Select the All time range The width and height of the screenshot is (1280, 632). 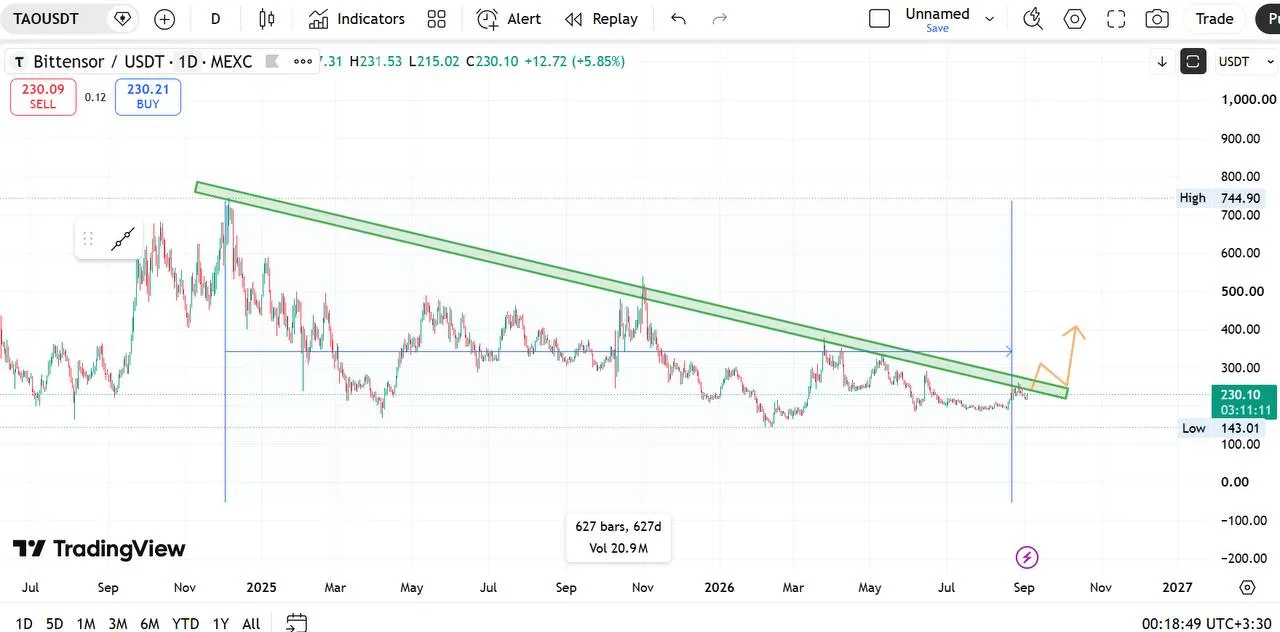point(251,623)
